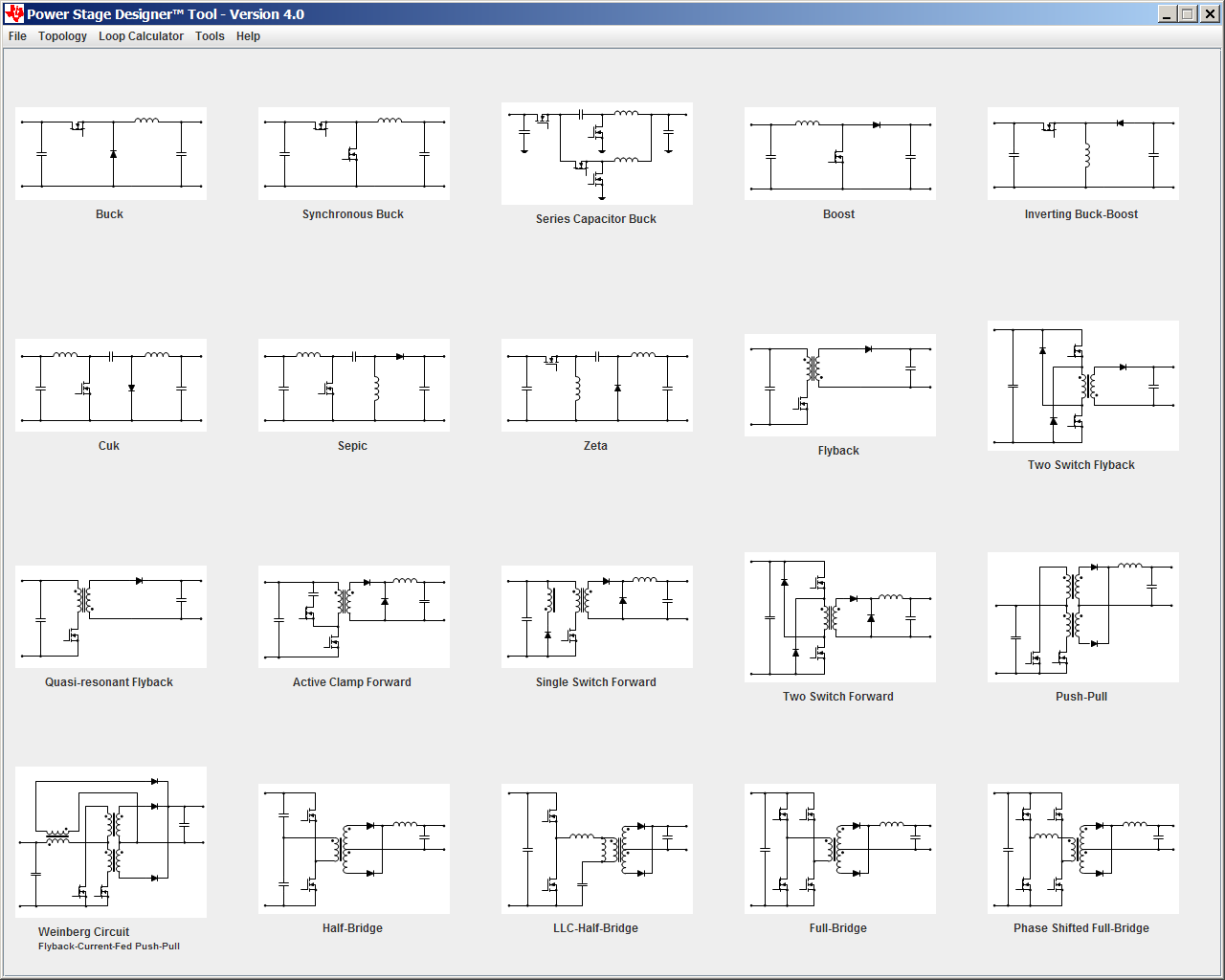
Task: Click the Push-Pull label text
Action: pos(1081,697)
